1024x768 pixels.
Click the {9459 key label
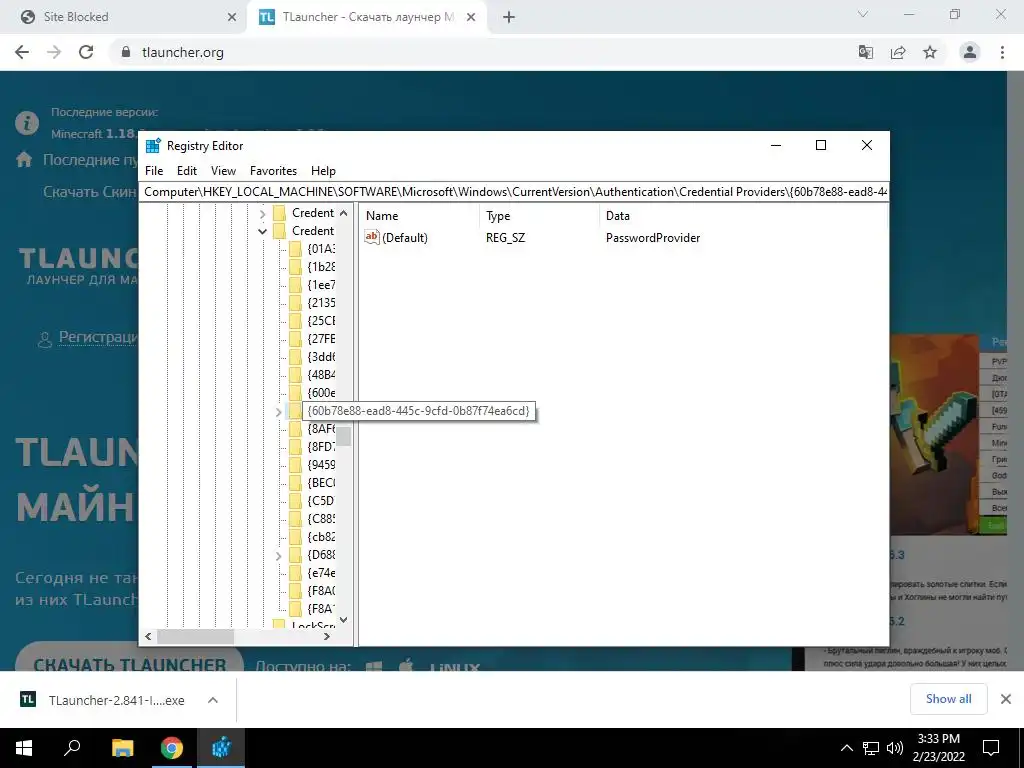click(x=321, y=465)
